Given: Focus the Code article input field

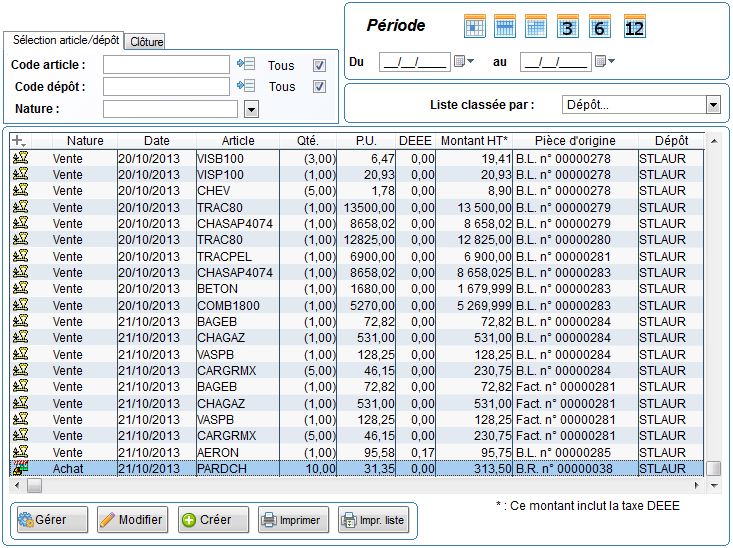Looking at the screenshot, I should [166, 65].
